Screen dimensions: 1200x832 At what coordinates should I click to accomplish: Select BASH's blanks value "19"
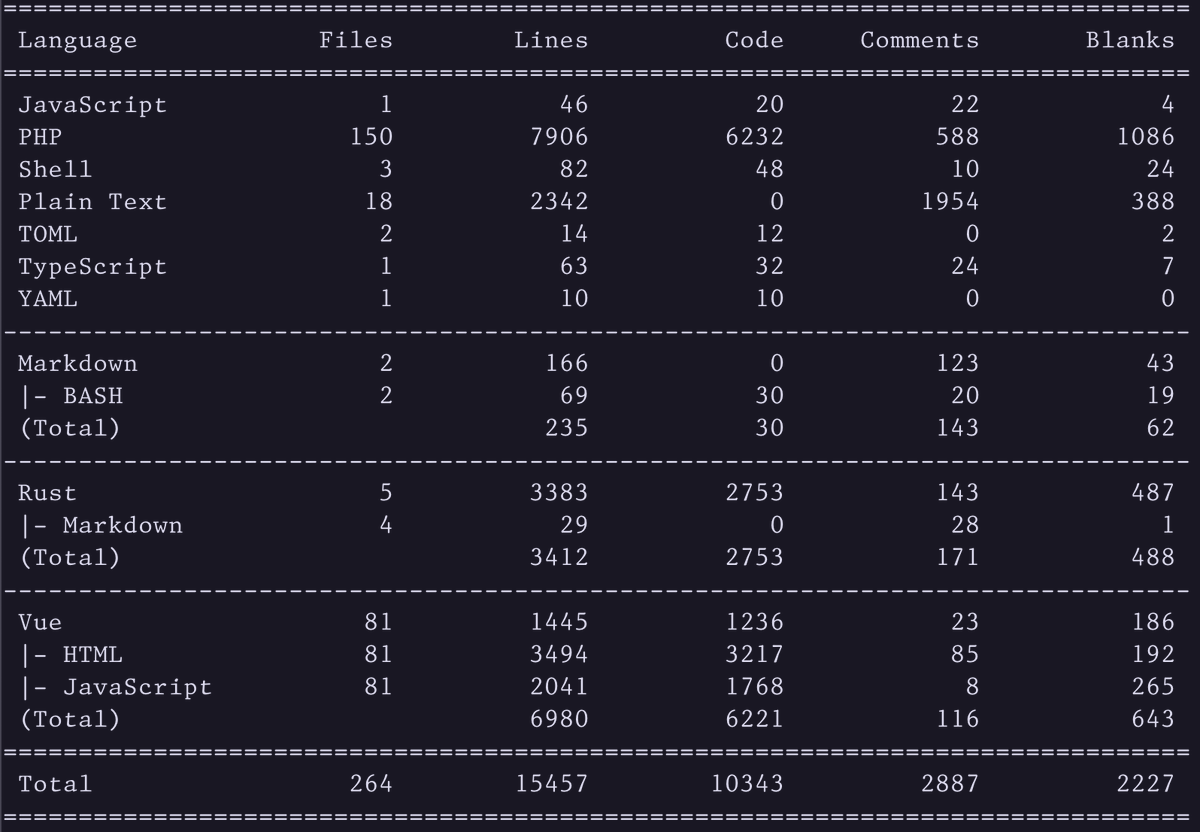coord(1160,395)
